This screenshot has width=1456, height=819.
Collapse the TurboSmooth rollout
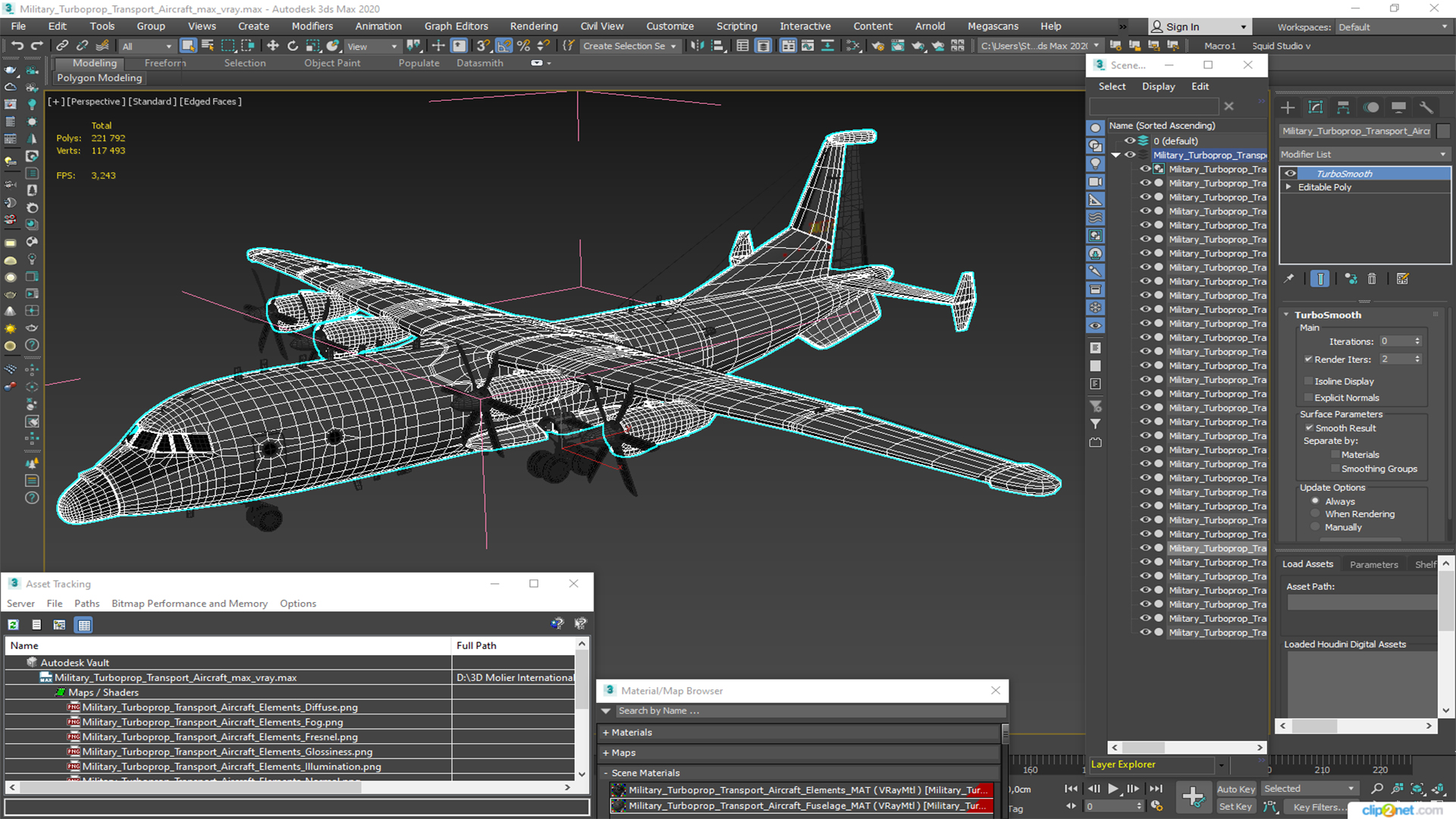pyautogui.click(x=1286, y=315)
